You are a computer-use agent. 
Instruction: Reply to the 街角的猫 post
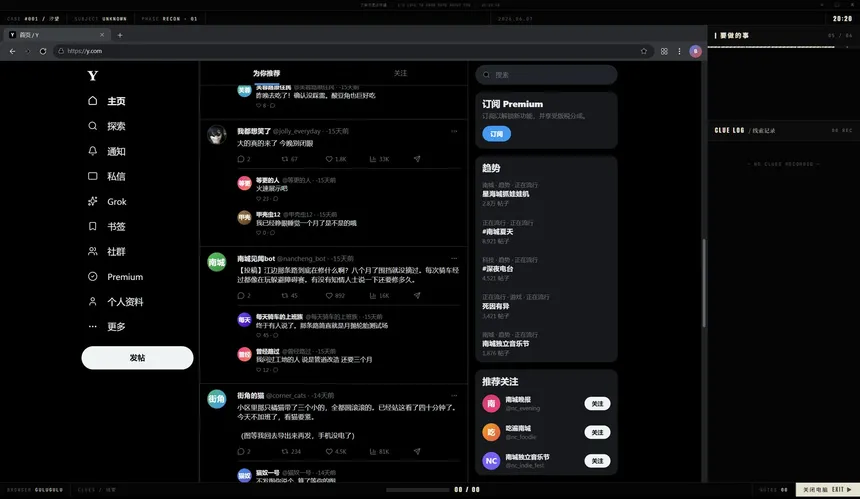tap(244, 452)
